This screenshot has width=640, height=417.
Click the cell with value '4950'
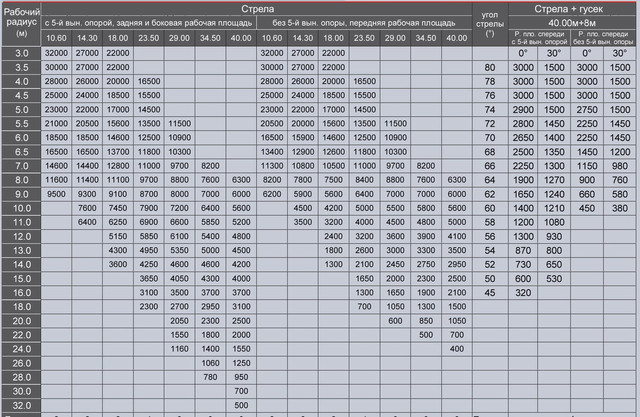pyautogui.click(x=149, y=251)
